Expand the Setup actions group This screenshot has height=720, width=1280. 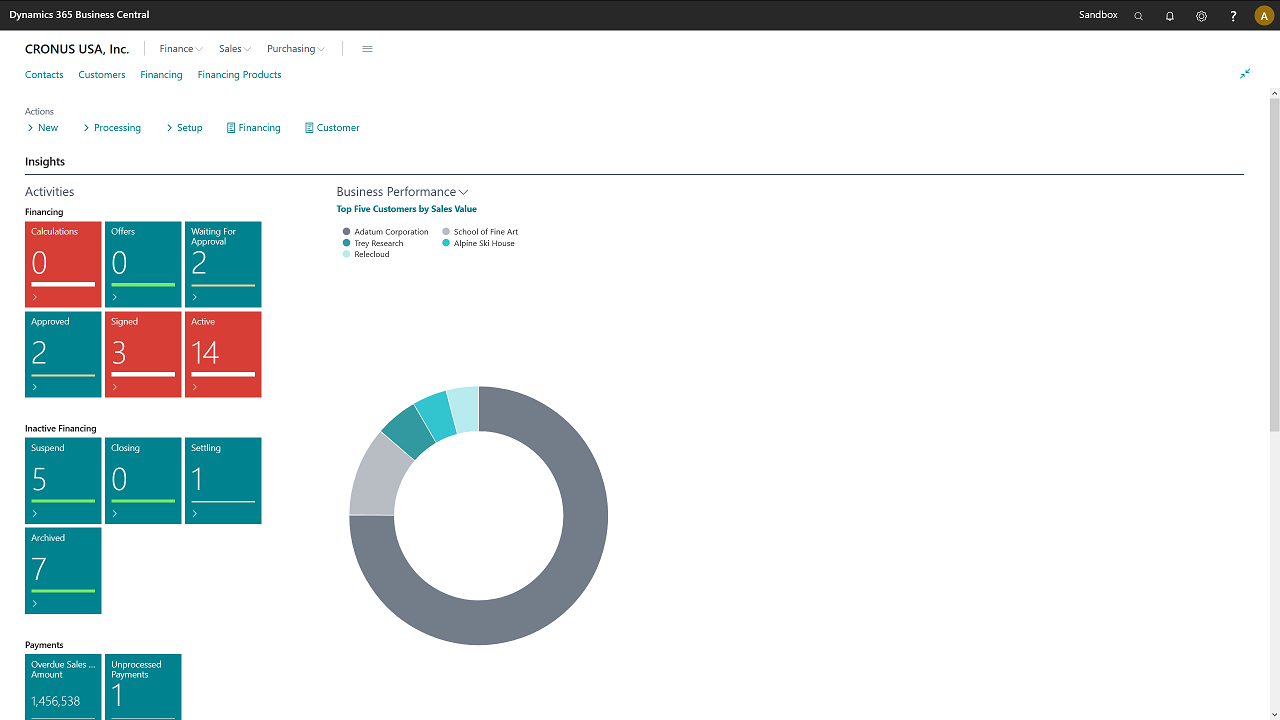tap(184, 128)
